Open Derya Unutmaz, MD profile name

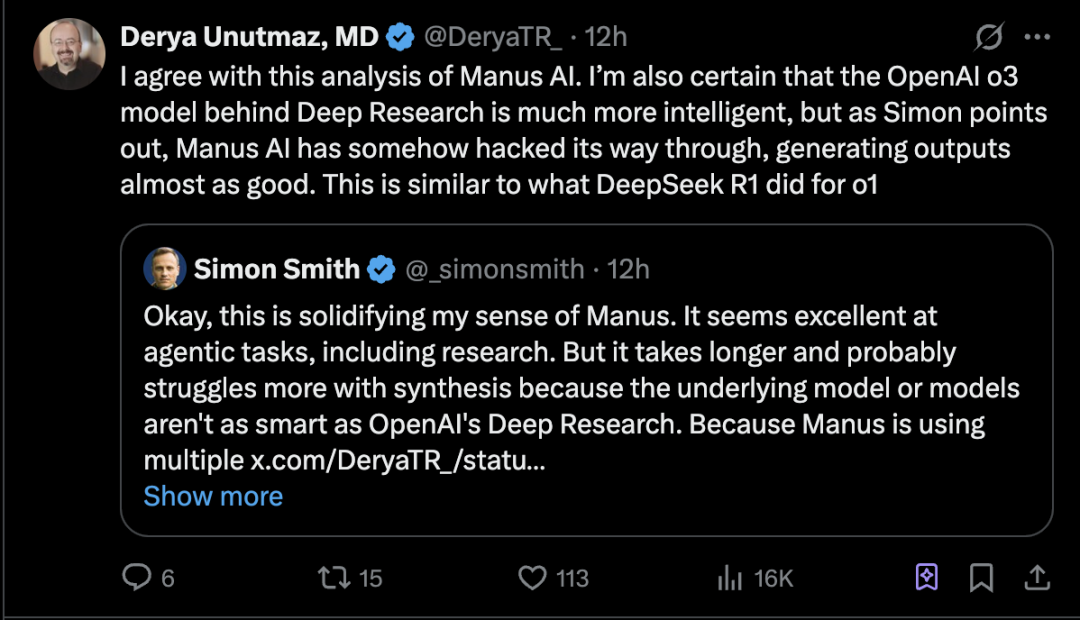tap(250, 38)
